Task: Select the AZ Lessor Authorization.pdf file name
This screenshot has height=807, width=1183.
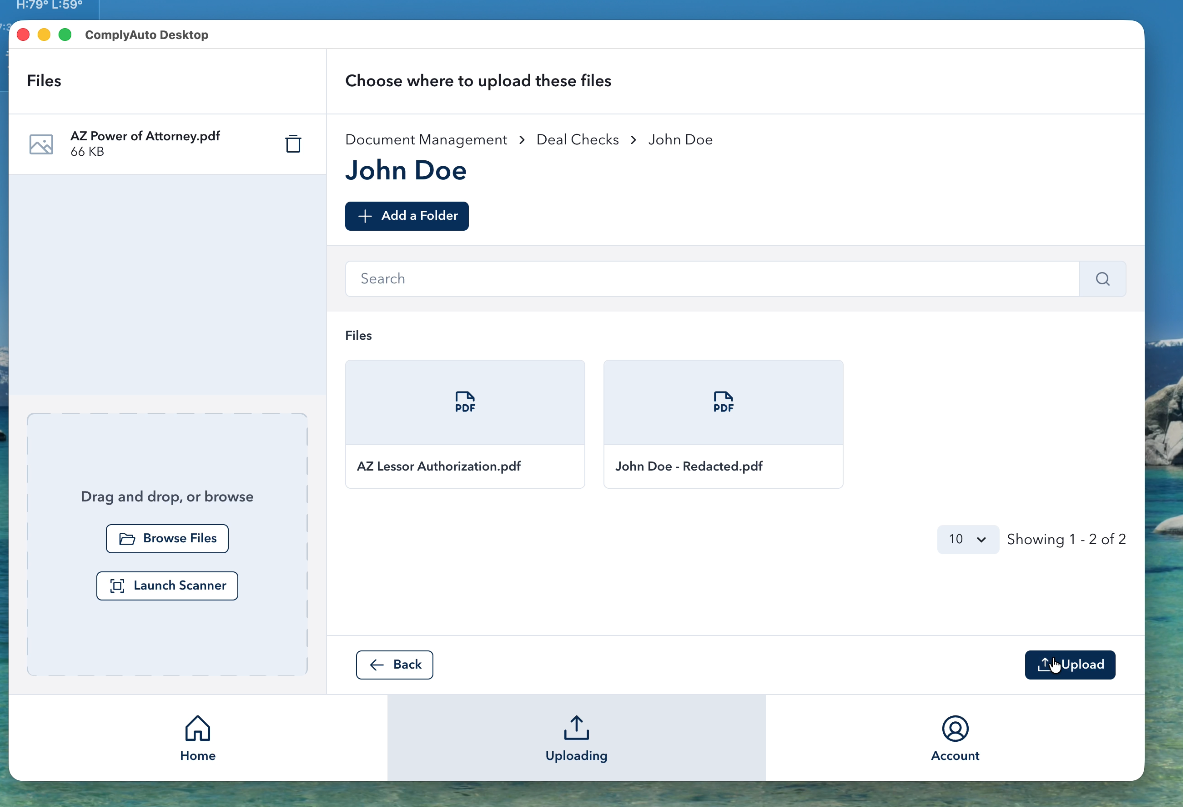Action: coord(439,466)
